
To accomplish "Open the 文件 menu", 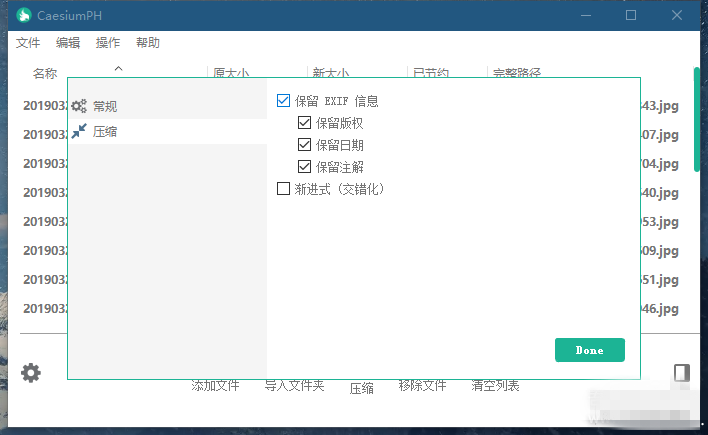I will [28, 43].
